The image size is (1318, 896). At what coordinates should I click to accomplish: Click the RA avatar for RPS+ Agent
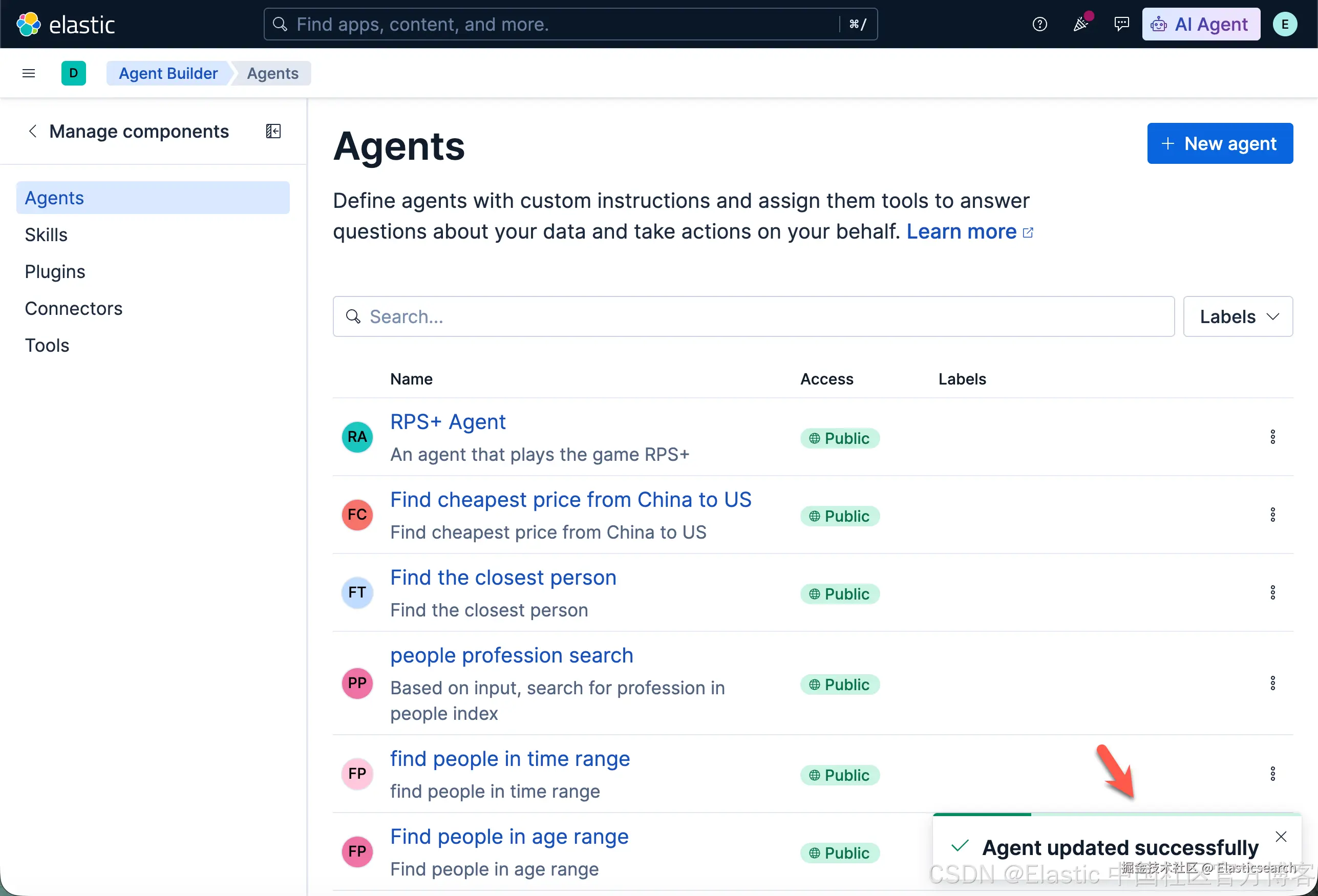click(x=357, y=437)
